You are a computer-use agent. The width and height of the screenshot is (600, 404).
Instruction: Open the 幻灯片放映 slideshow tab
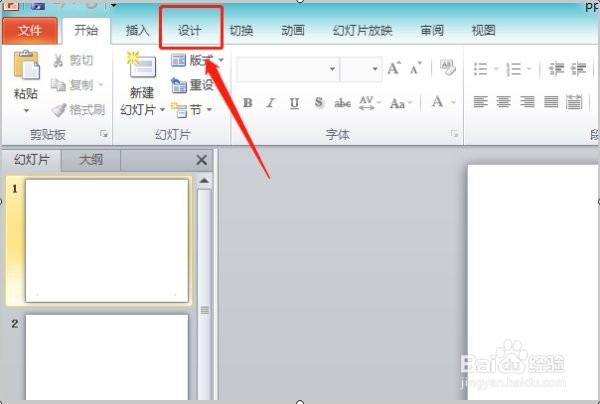(362, 30)
